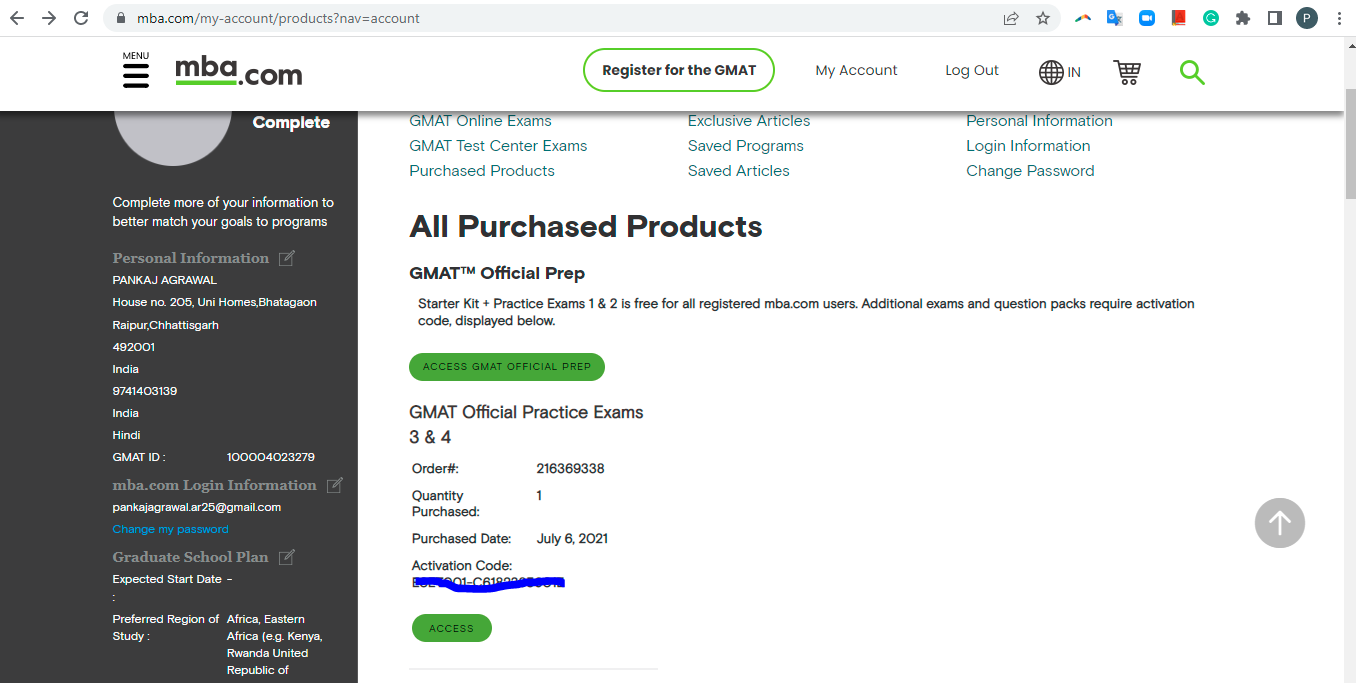Open the browser Extensions puzzle icon

(1243, 18)
